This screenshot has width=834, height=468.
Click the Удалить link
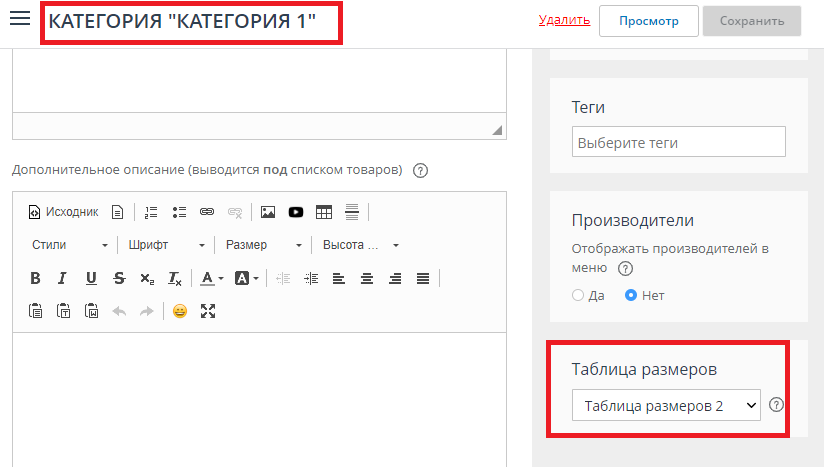[x=564, y=20]
